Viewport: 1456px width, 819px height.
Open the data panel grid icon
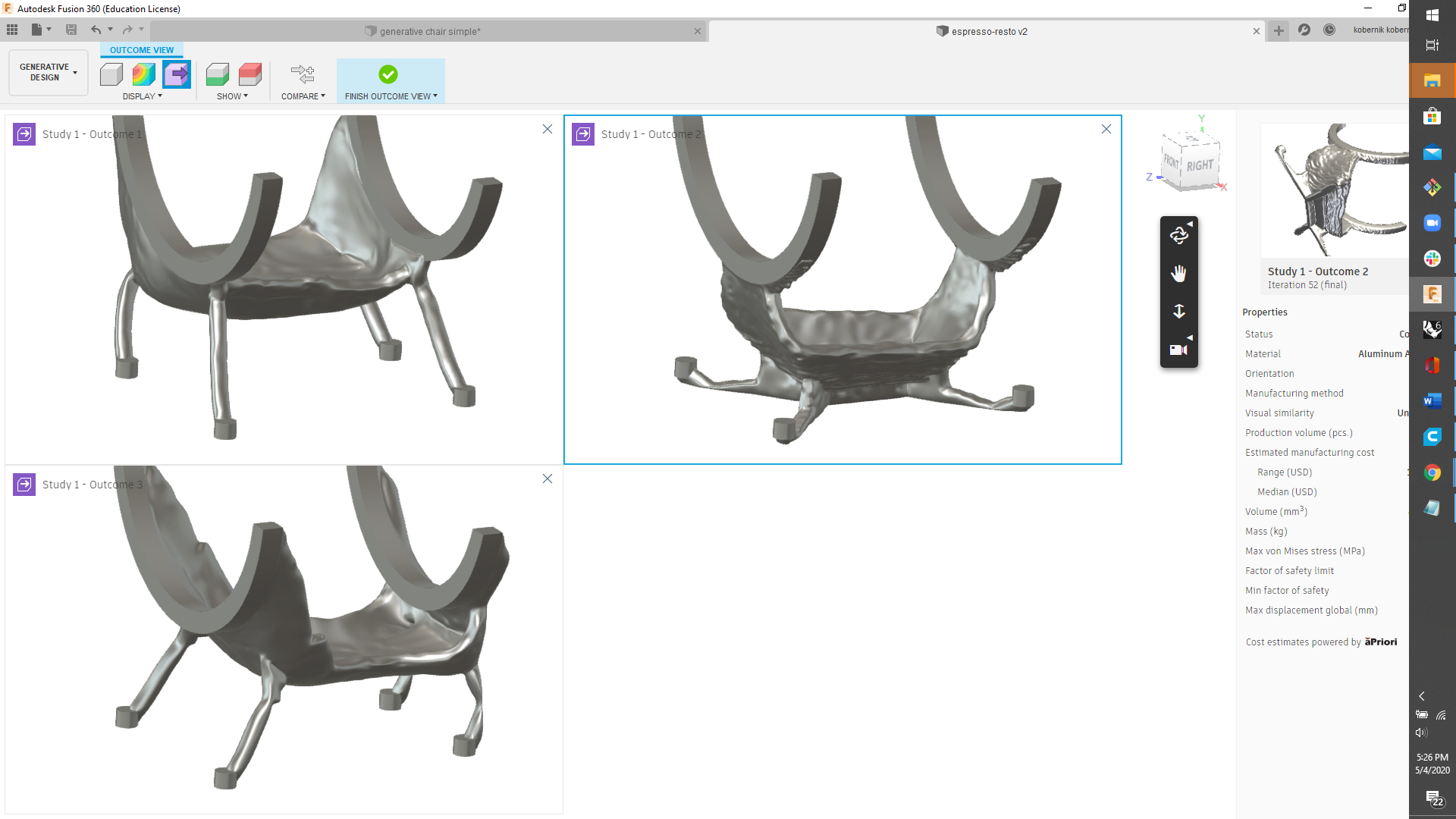point(12,30)
